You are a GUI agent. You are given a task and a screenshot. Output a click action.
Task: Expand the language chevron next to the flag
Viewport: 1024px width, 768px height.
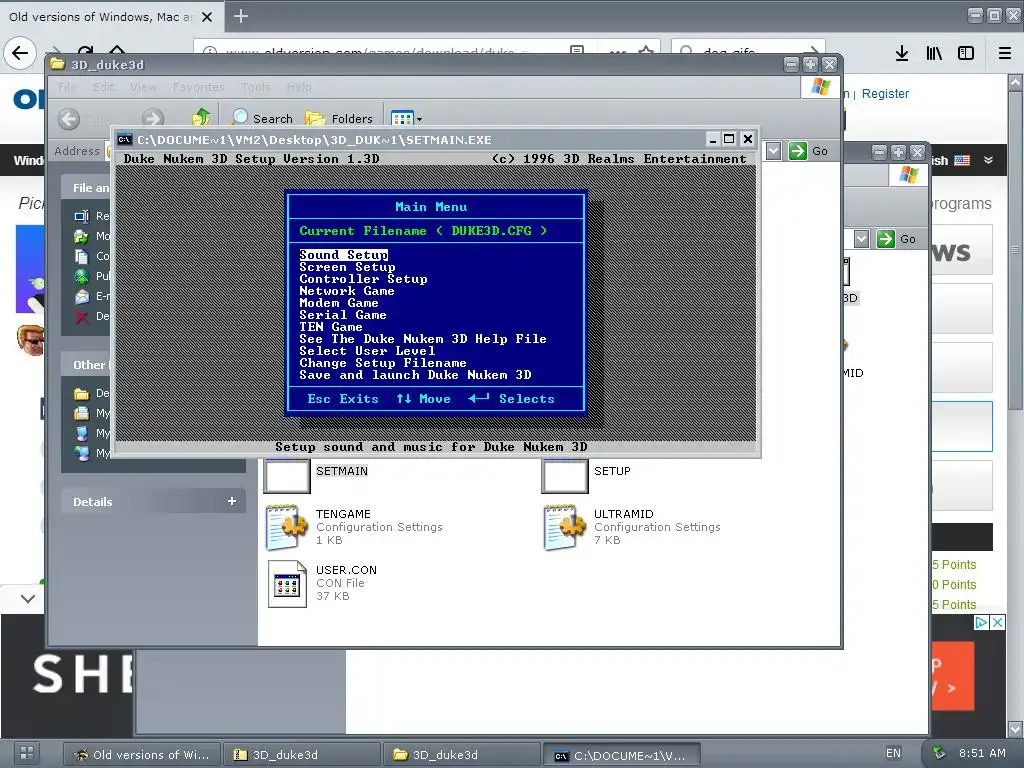click(x=988, y=160)
